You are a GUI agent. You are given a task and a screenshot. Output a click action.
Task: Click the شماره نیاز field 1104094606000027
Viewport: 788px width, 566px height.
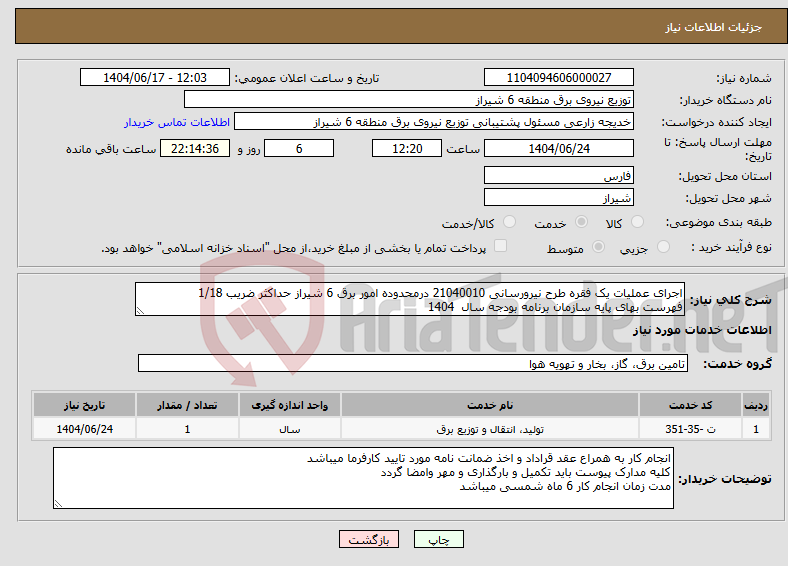point(559,77)
